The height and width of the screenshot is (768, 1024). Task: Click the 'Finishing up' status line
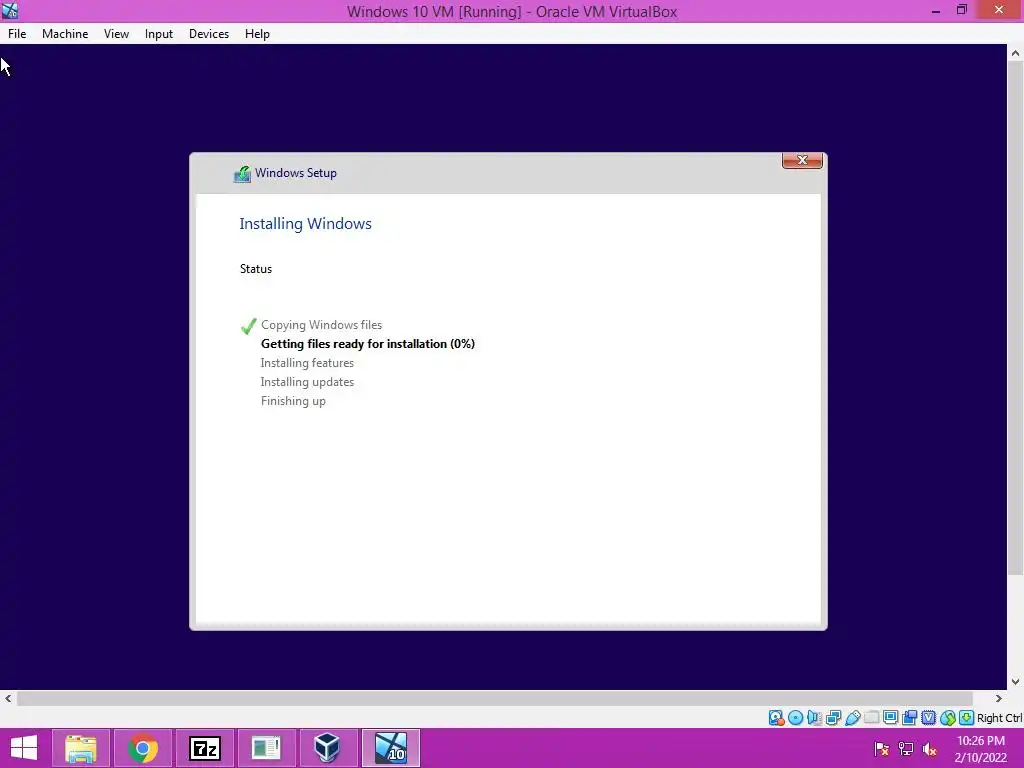[x=293, y=401]
